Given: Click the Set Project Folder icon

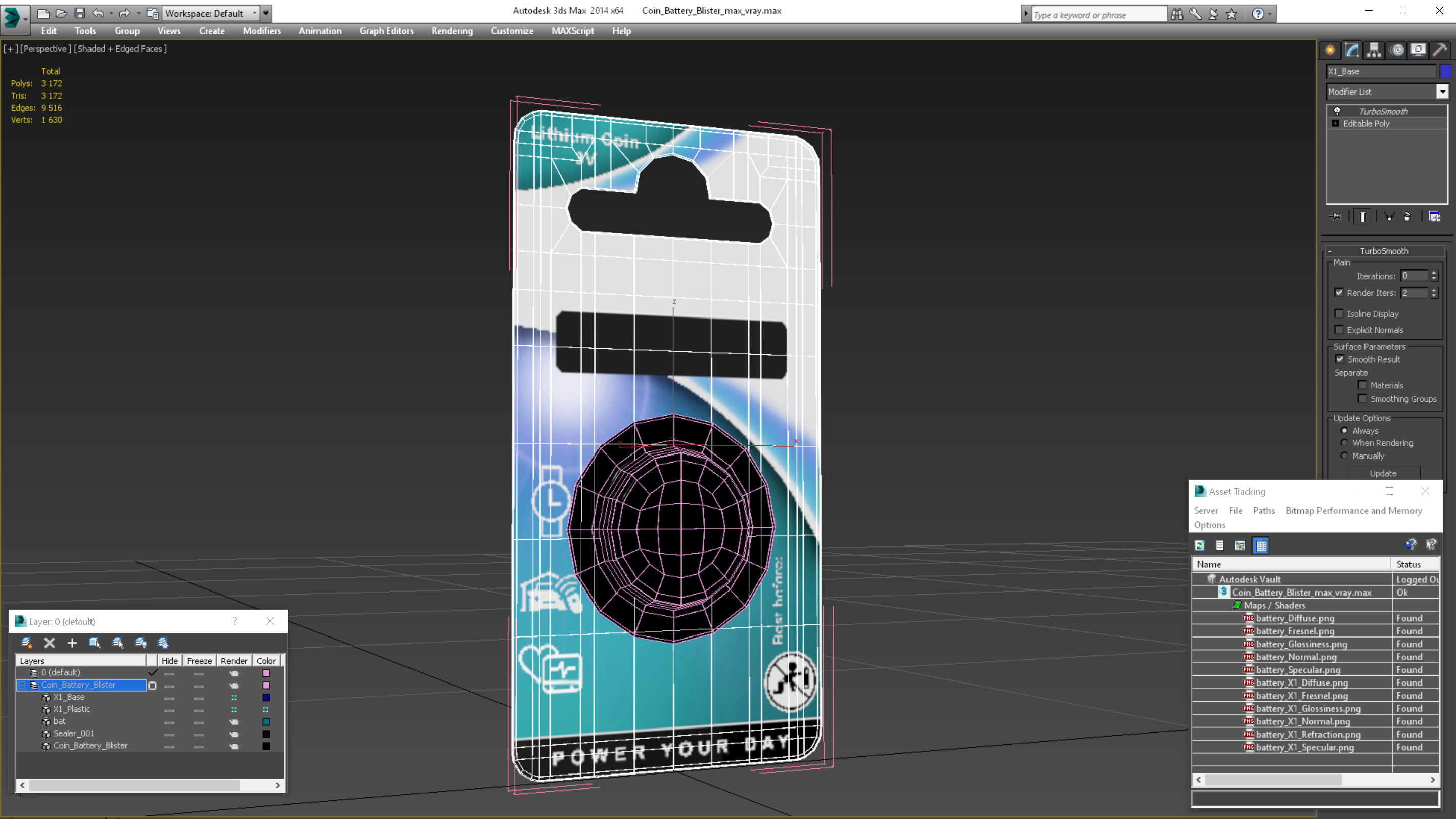Looking at the screenshot, I should tap(152, 13).
